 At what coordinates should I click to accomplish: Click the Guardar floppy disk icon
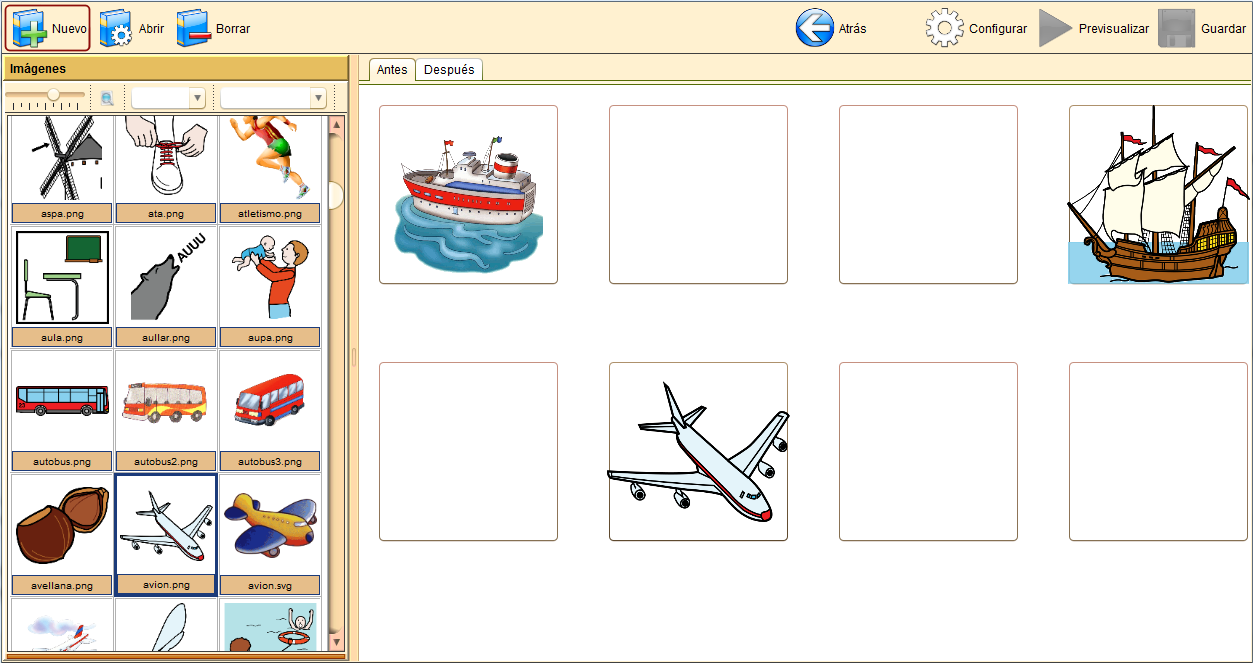(x=1177, y=28)
